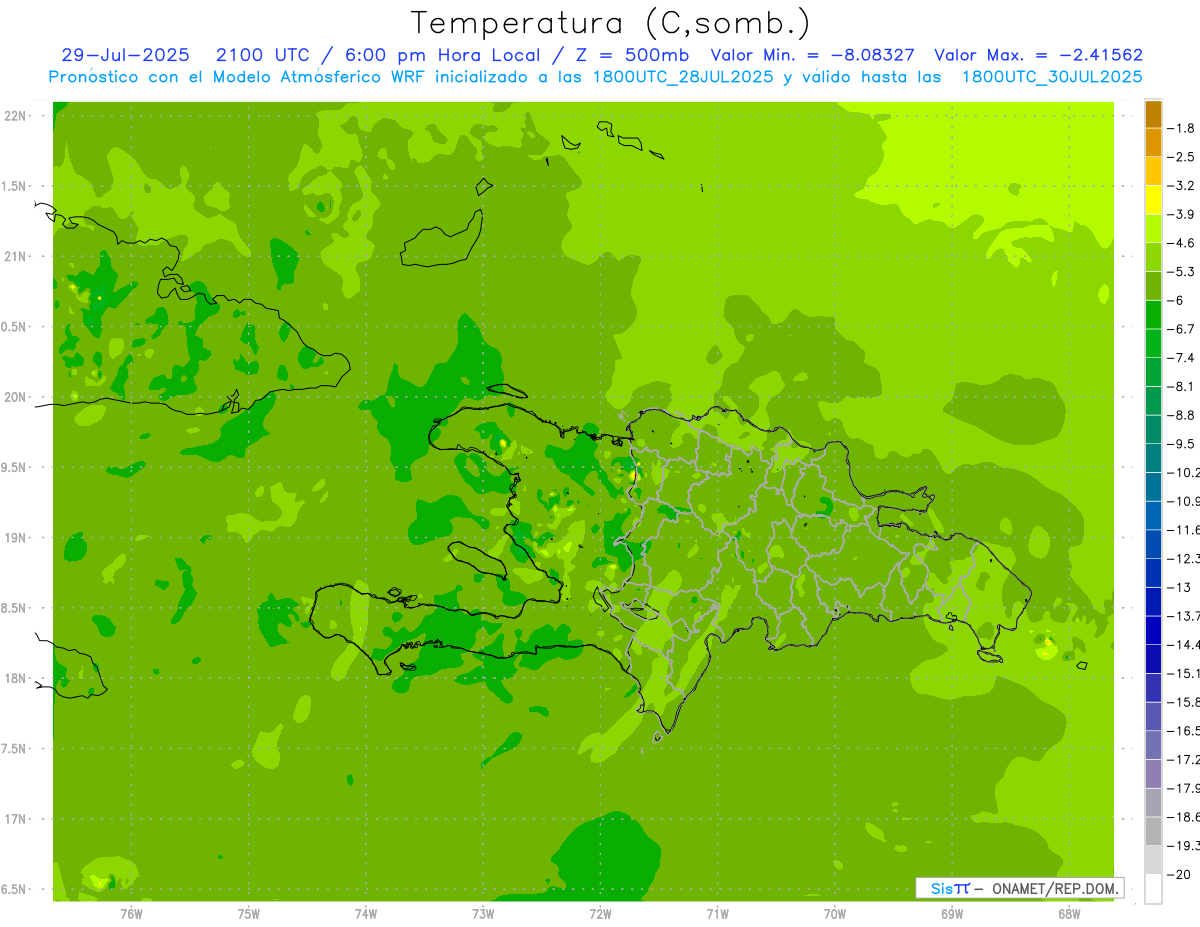Click the '19N' latitude axis label
This screenshot has height=927, width=1200.
(16, 538)
